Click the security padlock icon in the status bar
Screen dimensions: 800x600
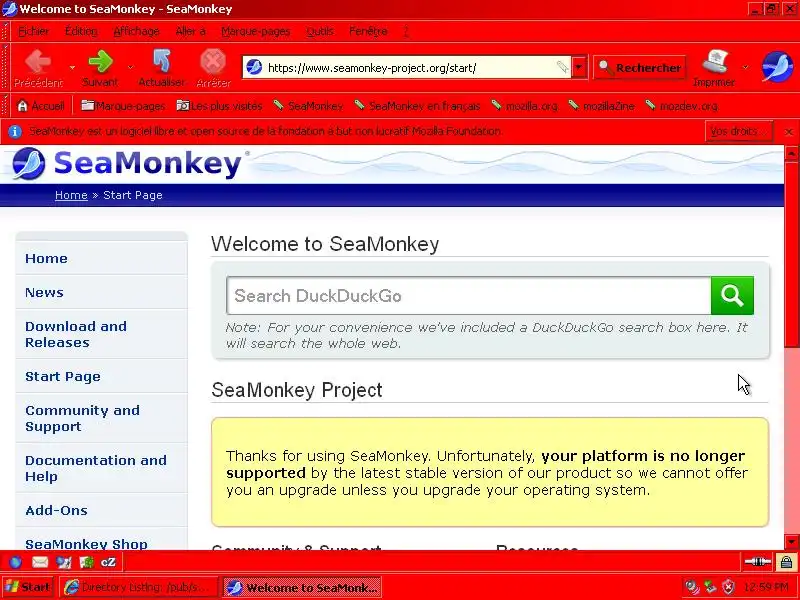[786, 562]
